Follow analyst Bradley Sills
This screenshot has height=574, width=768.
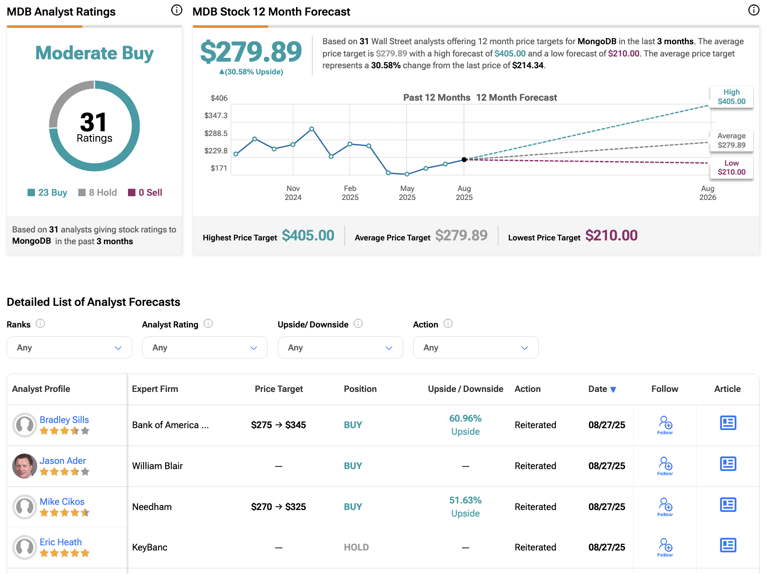tap(665, 425)
